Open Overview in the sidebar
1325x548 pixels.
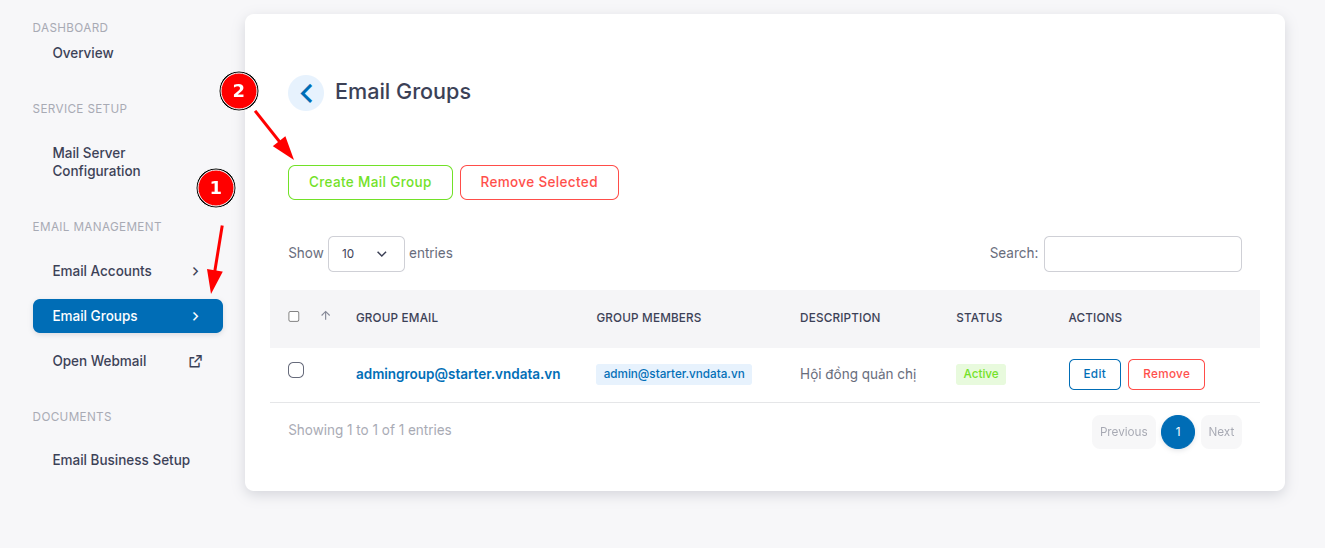pyautogui.click(x=83, y=53)
